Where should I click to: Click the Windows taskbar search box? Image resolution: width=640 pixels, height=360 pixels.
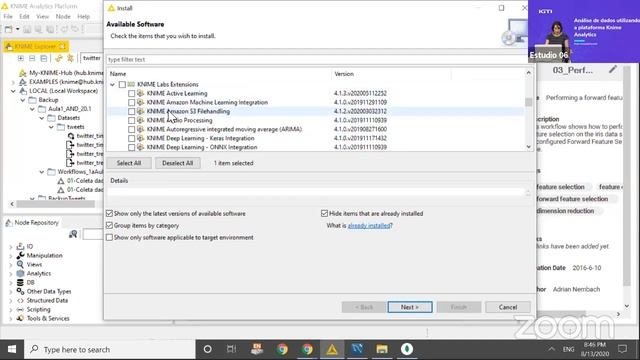109,349
